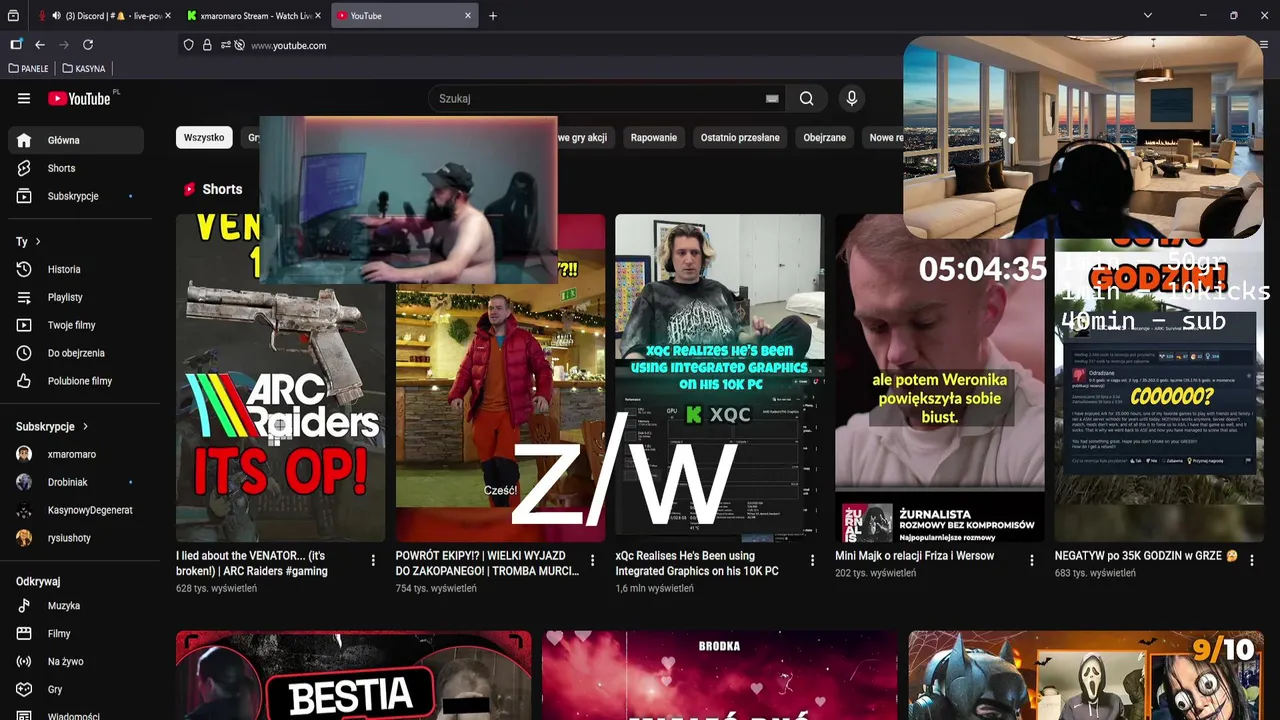The height and width of the screenshot is (720, 1280).
Task: Close the Discord tab
Action: (x=167, y=16)
